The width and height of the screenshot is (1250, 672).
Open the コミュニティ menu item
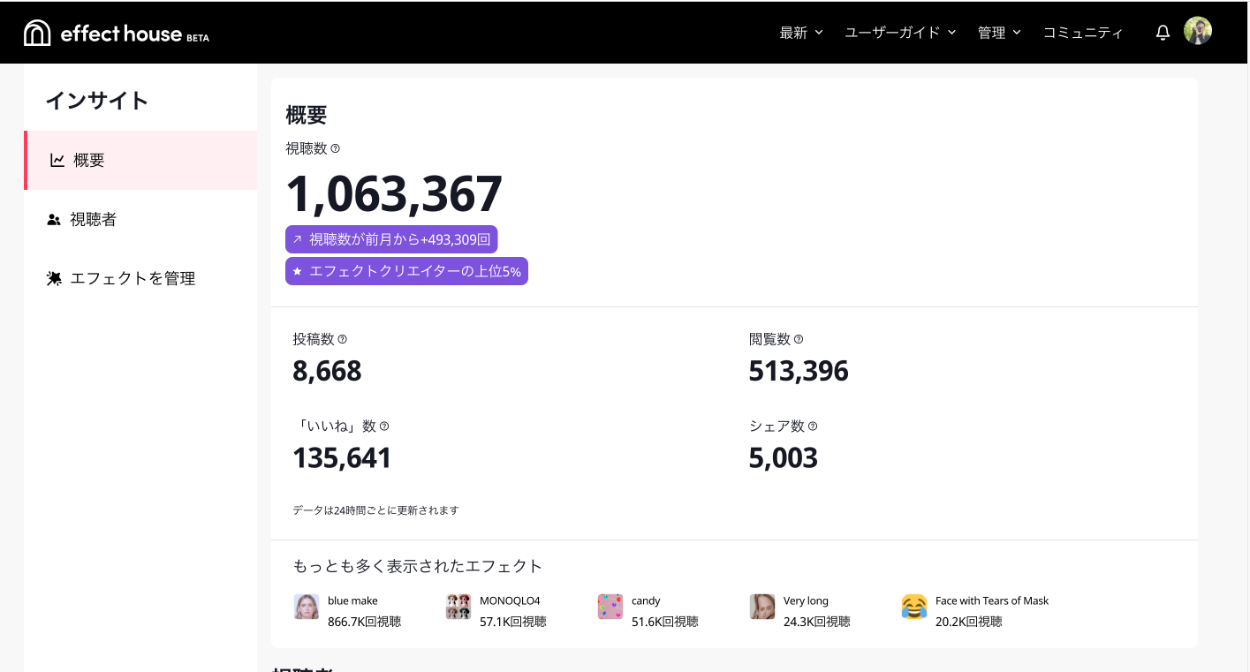coord(1083,33)
